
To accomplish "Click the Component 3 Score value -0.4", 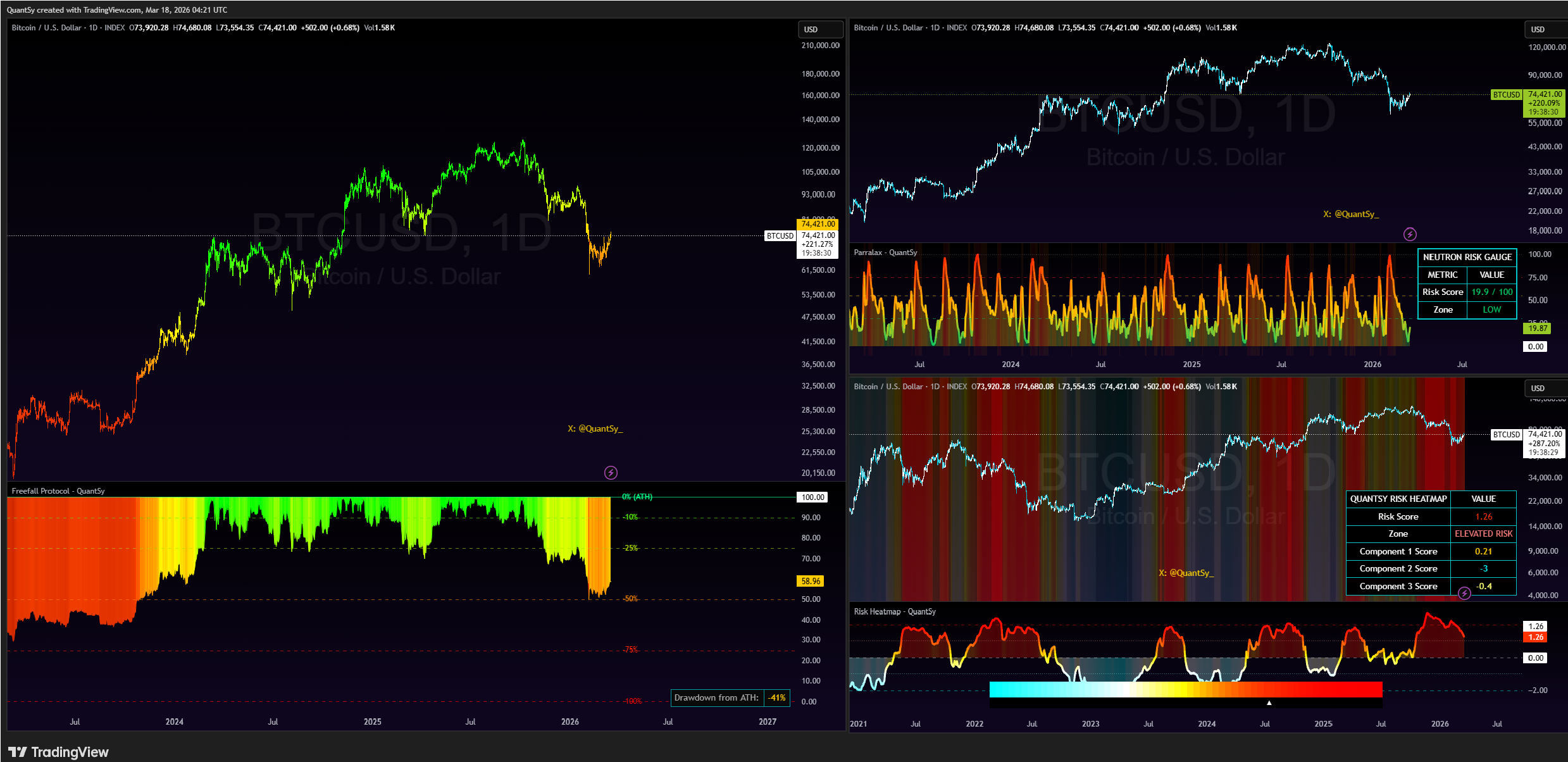I will (1483, 586).
